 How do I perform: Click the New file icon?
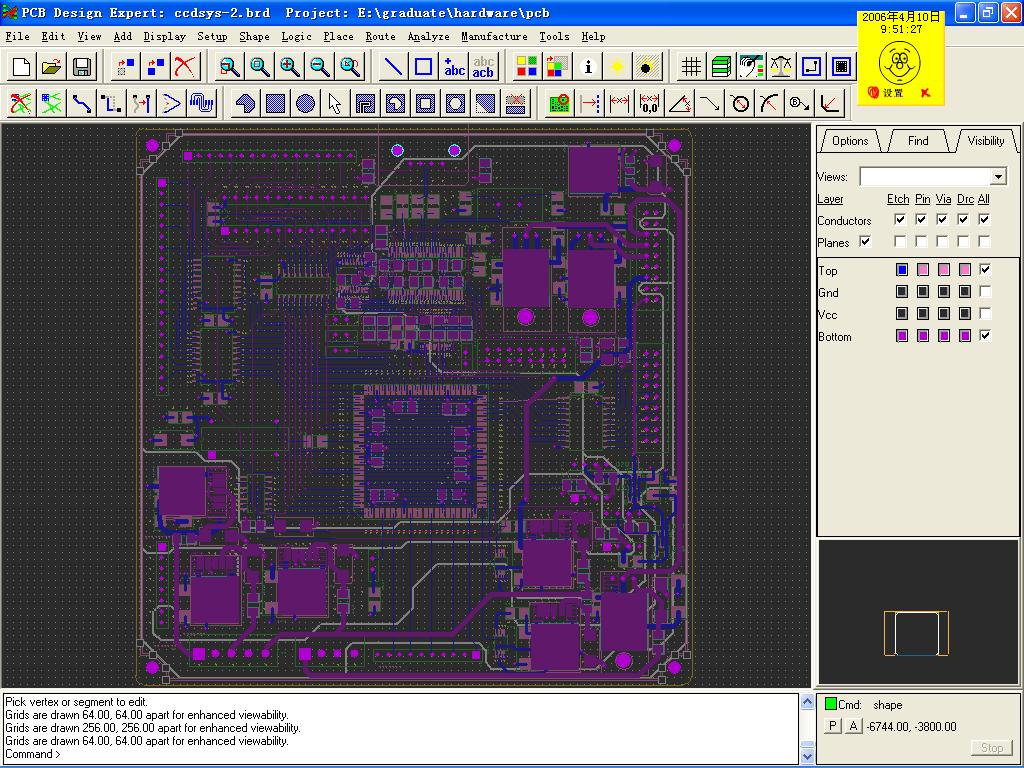pyautogui.click(x=21, y=67)
